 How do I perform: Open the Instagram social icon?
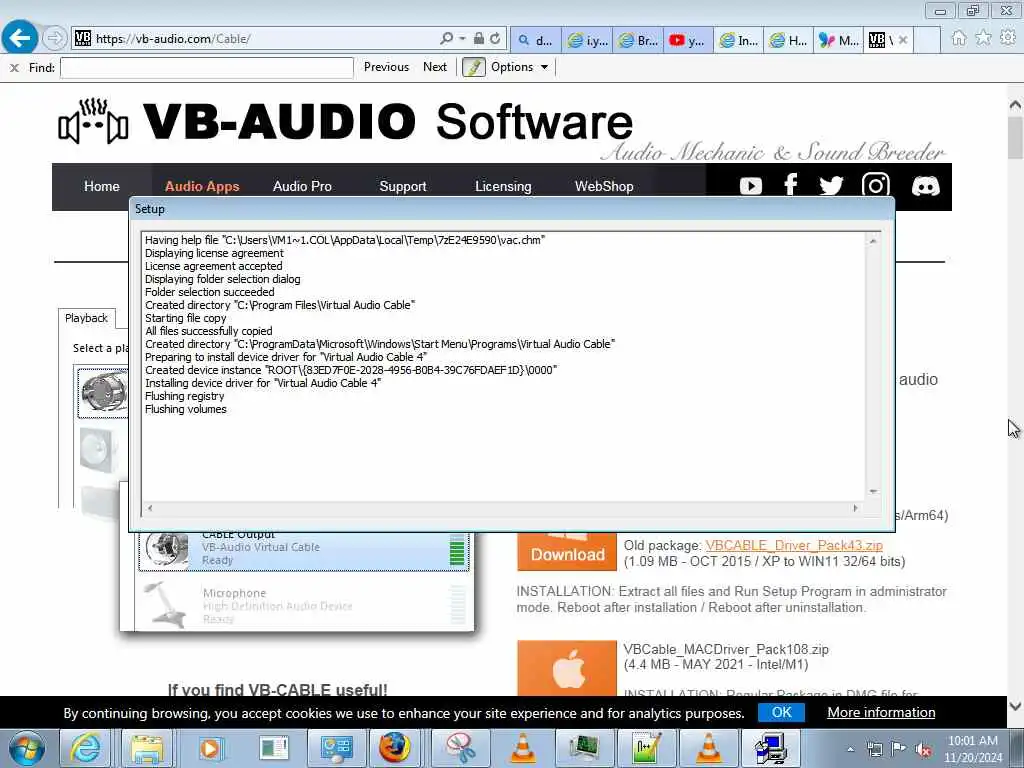click(x=875, y=185)
